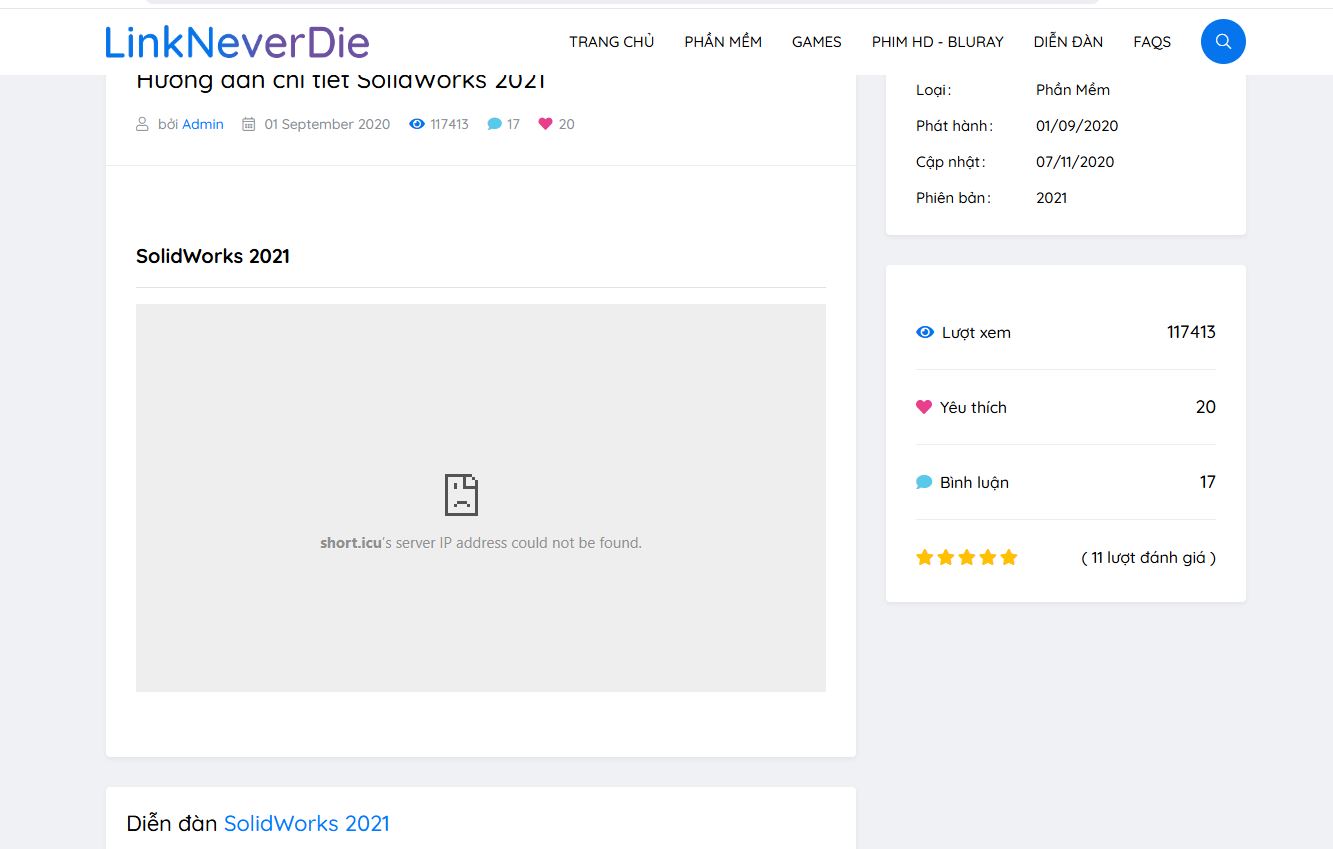Open the Admin author link
The height and width of the screenshot is (849, 1333).
[203, 124]
